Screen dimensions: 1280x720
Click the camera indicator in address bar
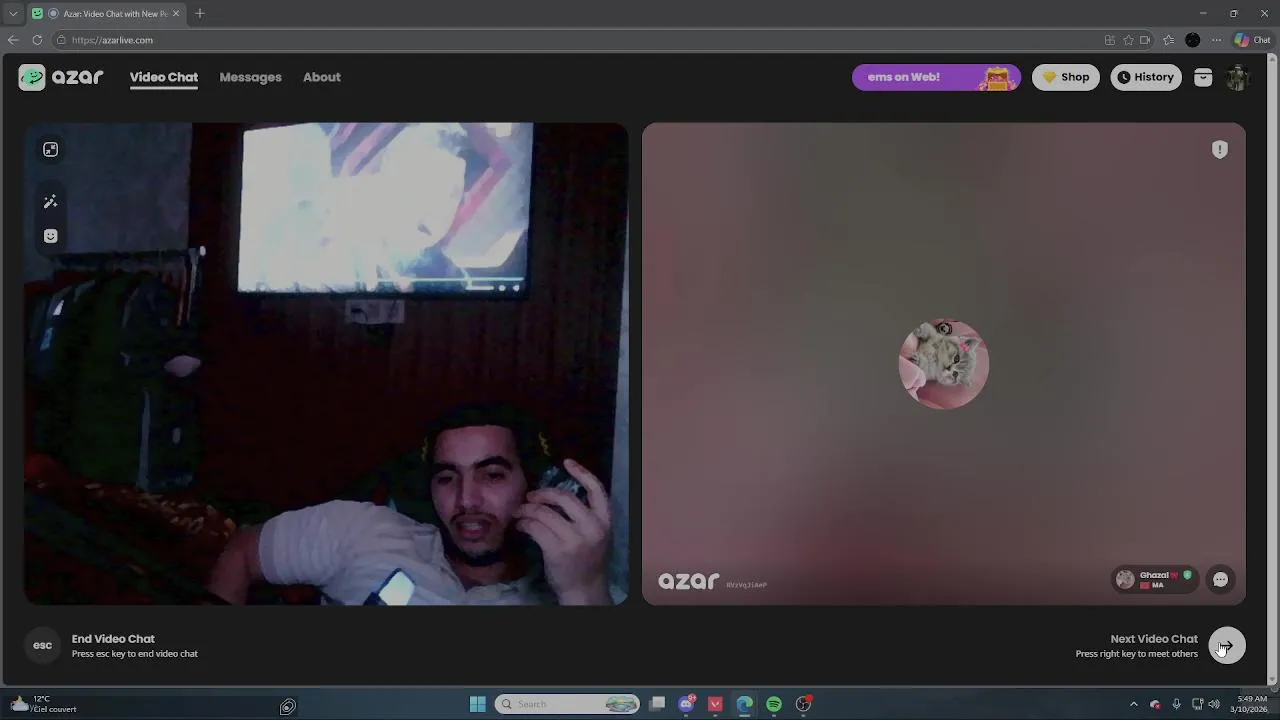1146,40
